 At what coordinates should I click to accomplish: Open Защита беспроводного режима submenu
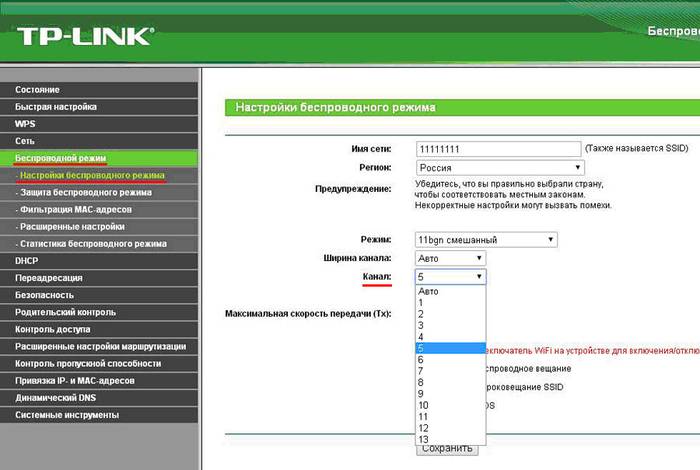point(85,192)
